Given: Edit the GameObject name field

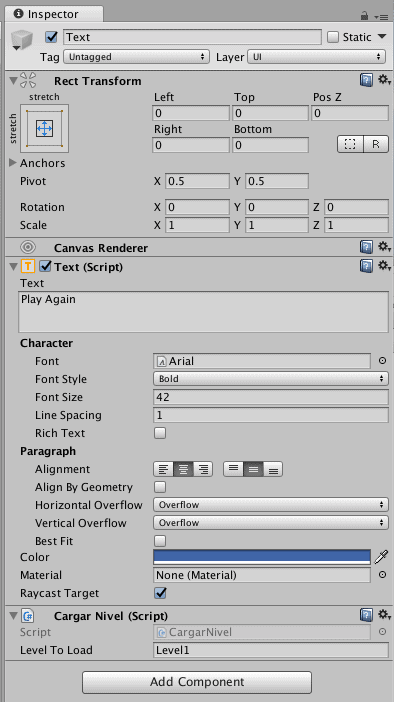Looking at the screenshot, I should tap(193, 37).
